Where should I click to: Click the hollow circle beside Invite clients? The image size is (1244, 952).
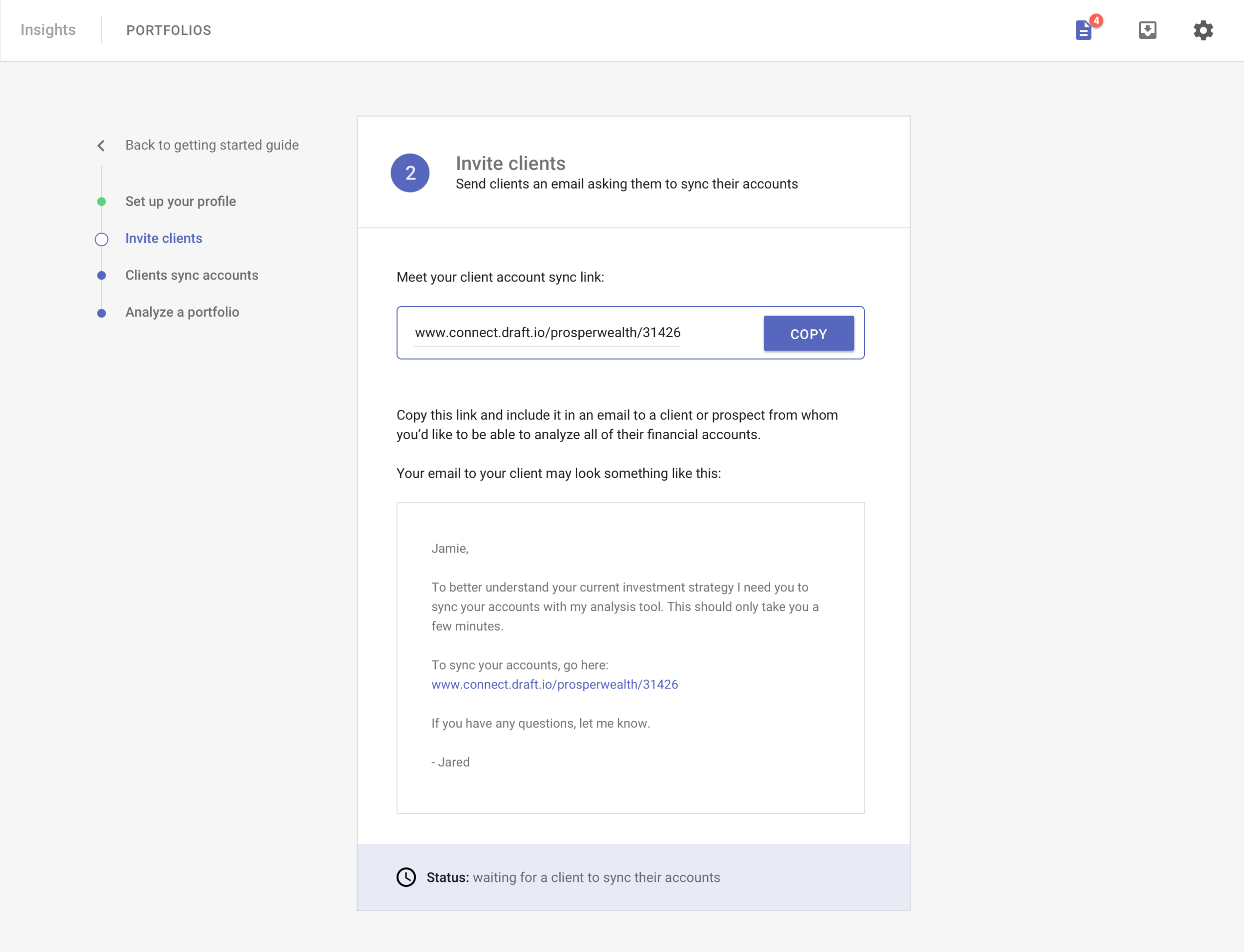click(102, 239)
